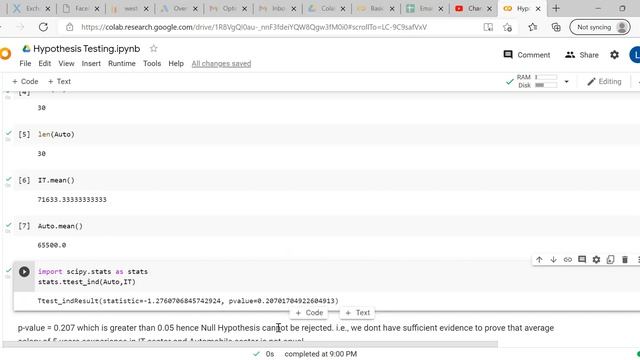
Task: Delete the current cell
Action: tap(625, 260)
